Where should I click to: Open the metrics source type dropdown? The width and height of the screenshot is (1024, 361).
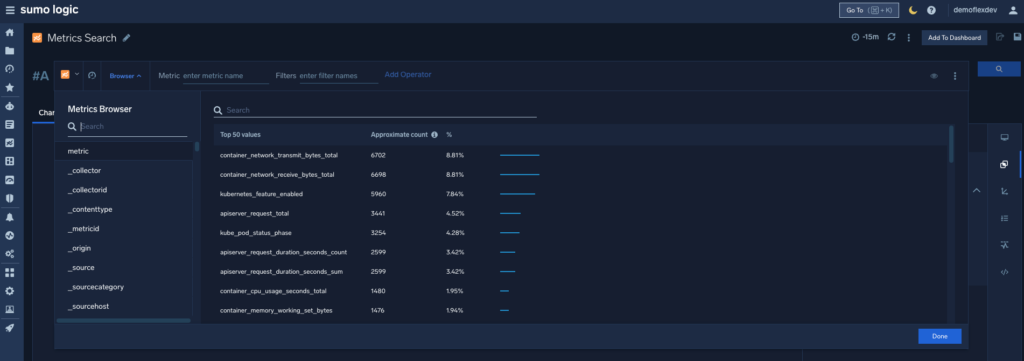tap(70, 74)
